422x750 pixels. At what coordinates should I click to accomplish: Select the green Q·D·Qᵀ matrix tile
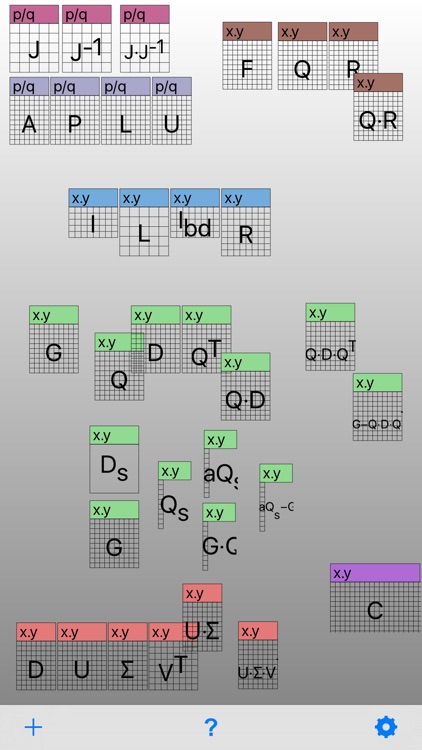(x=330, y=337)
